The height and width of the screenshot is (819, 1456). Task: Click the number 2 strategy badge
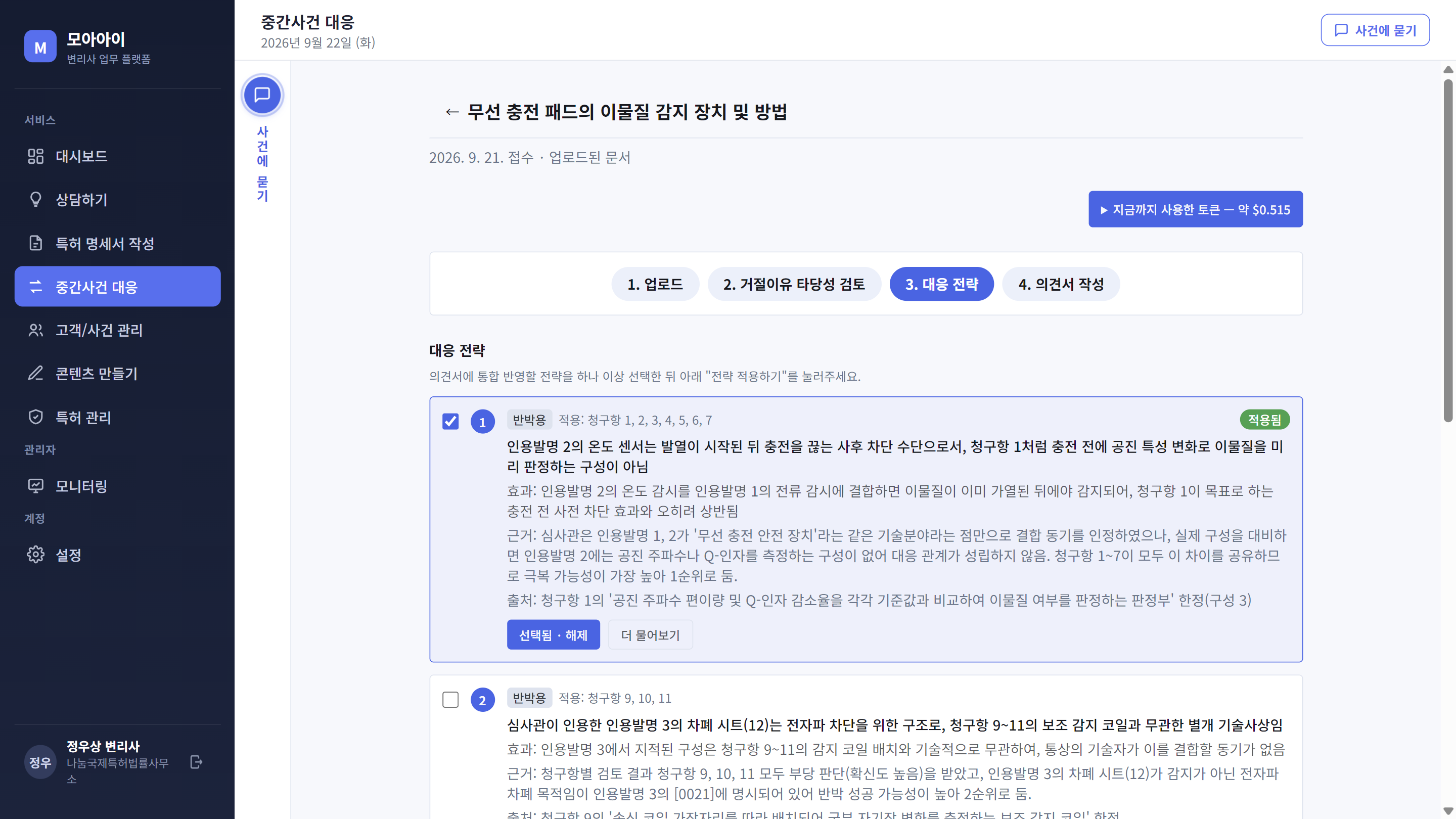483,700
